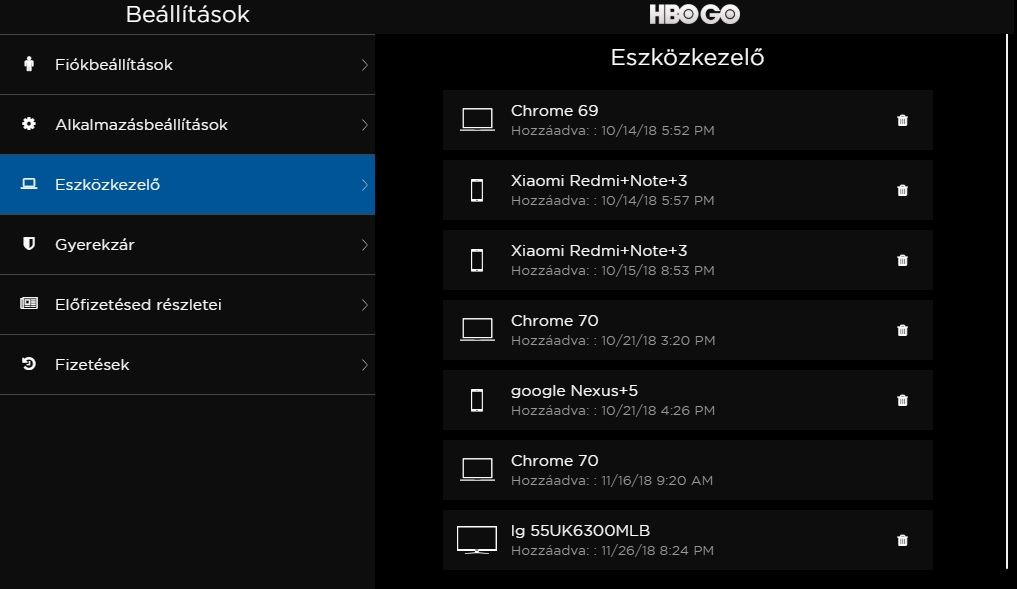
Task: Select the lg 55UK6300MLB device name
Action: pos(580,531)
